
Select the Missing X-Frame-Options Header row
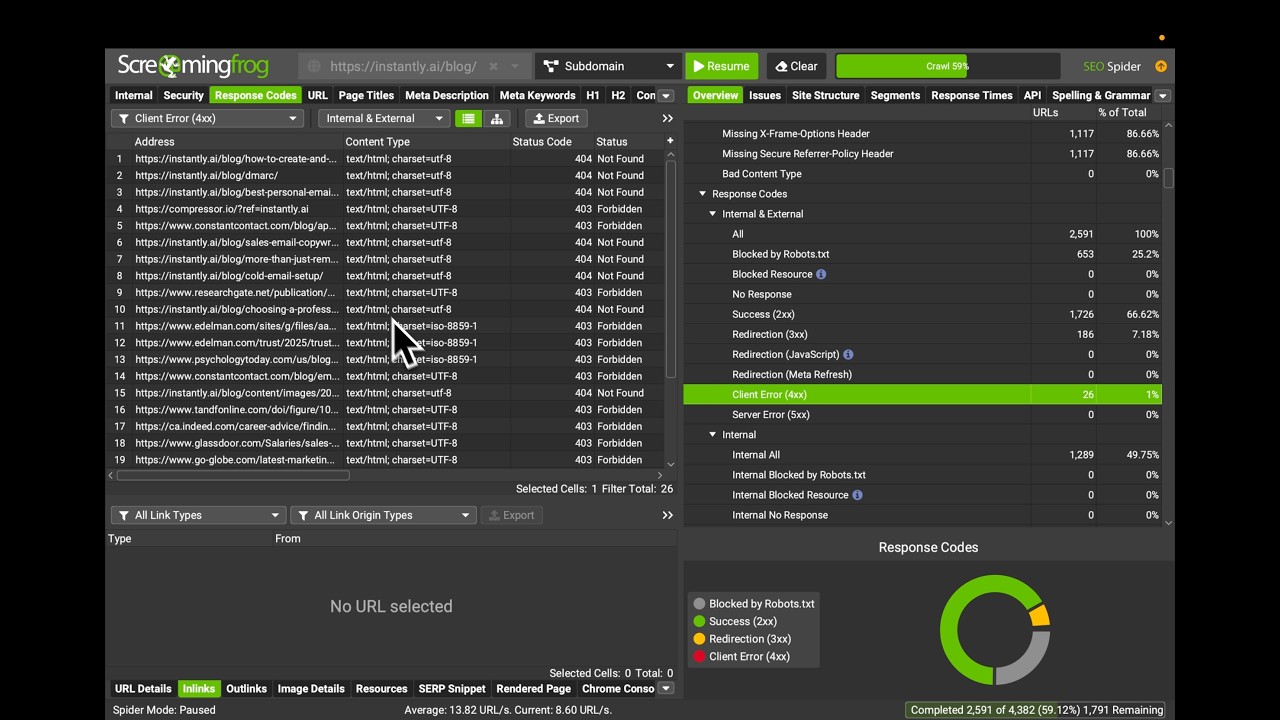click(922, 133)
